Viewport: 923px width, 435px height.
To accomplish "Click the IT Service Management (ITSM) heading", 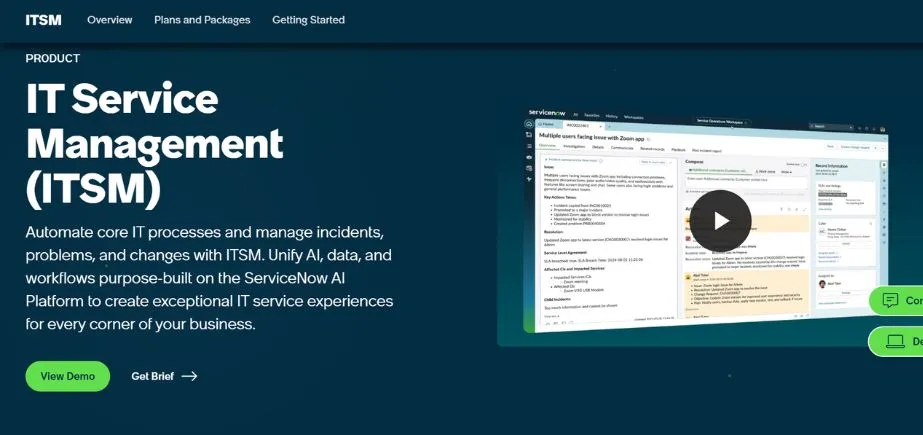I will click(x=154, y=145).
